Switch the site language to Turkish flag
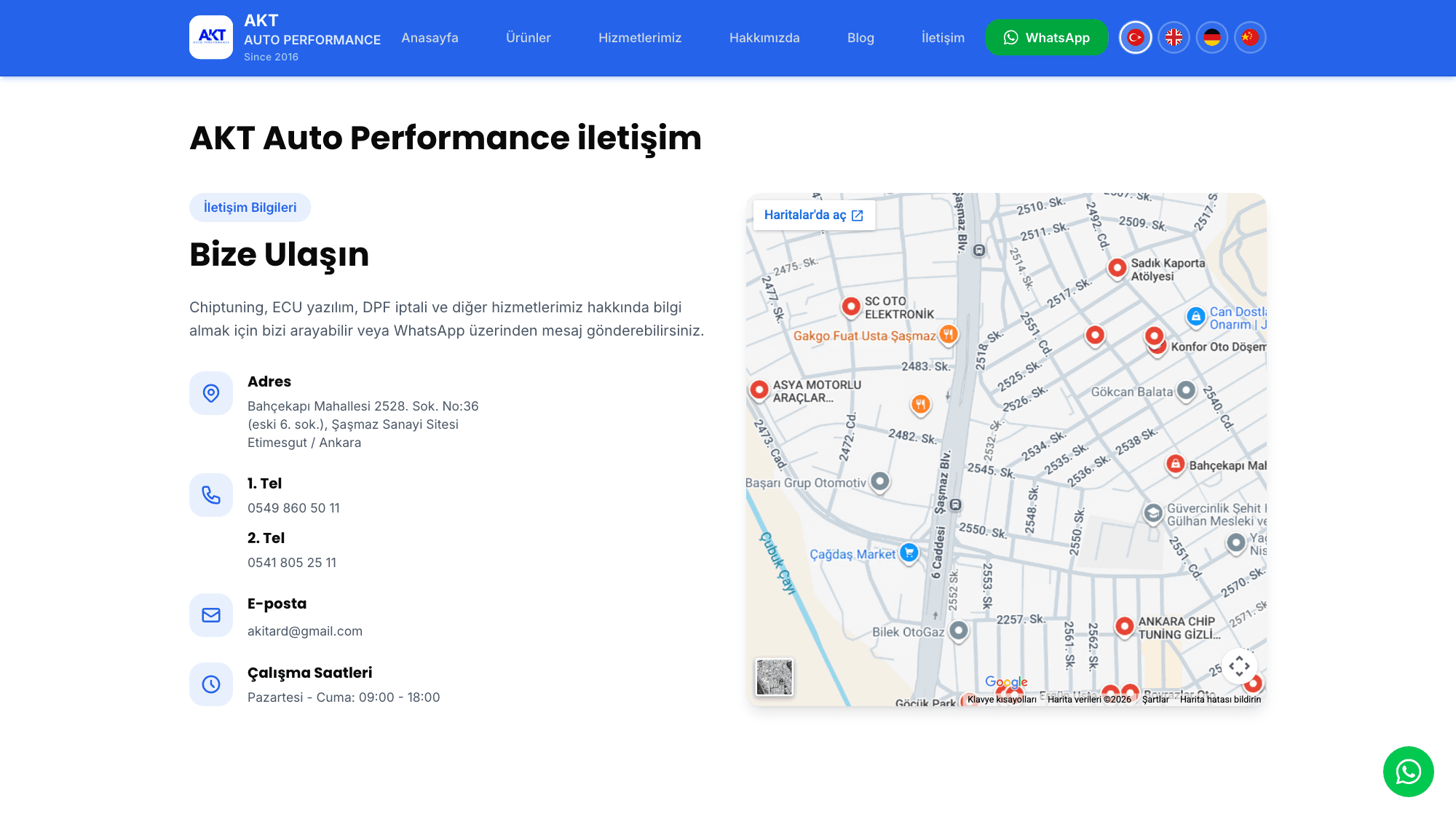The image size is (1456, 819). click(x=1136, y=37)
